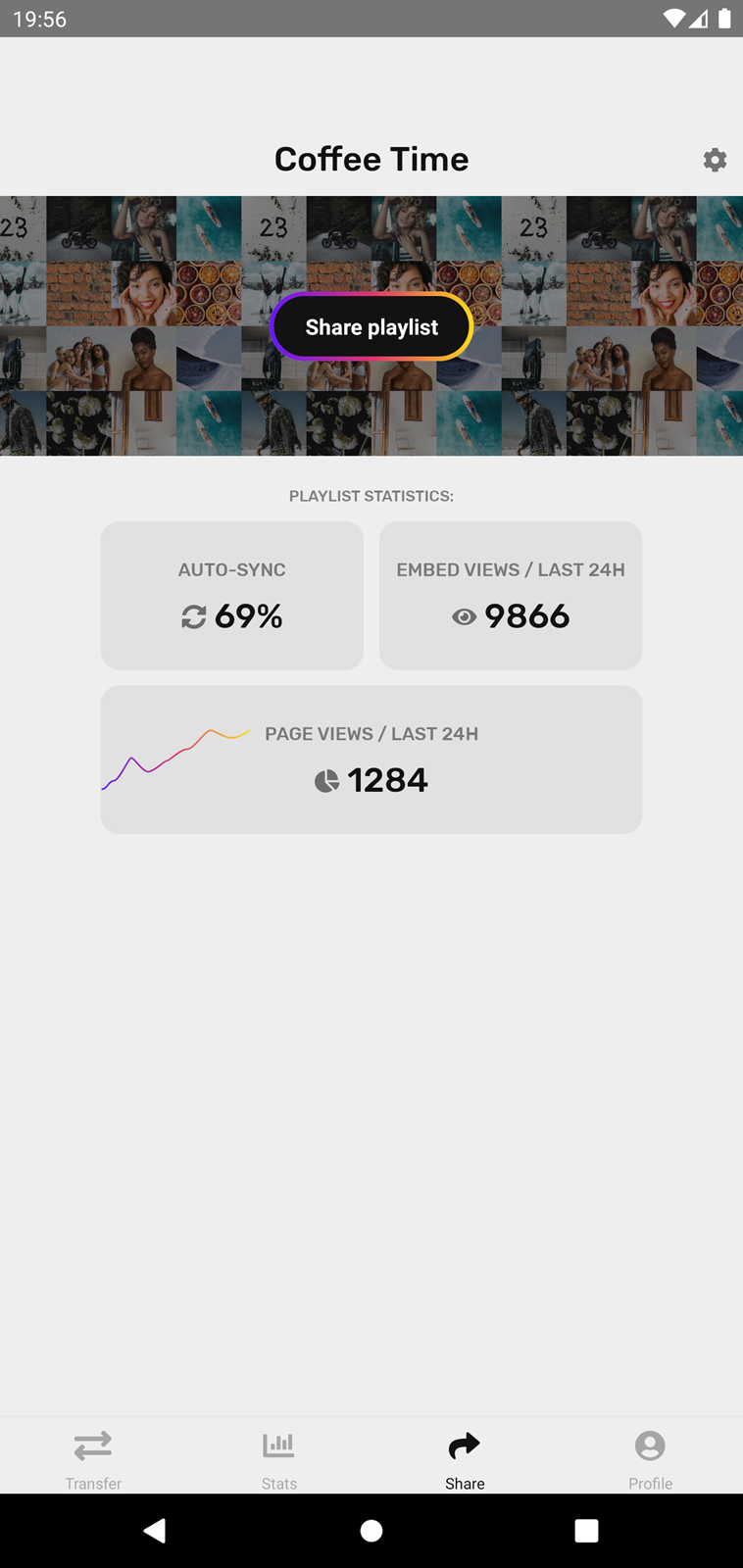
Task: Click the embed views eye icon
Action: (x=464, y=616)
